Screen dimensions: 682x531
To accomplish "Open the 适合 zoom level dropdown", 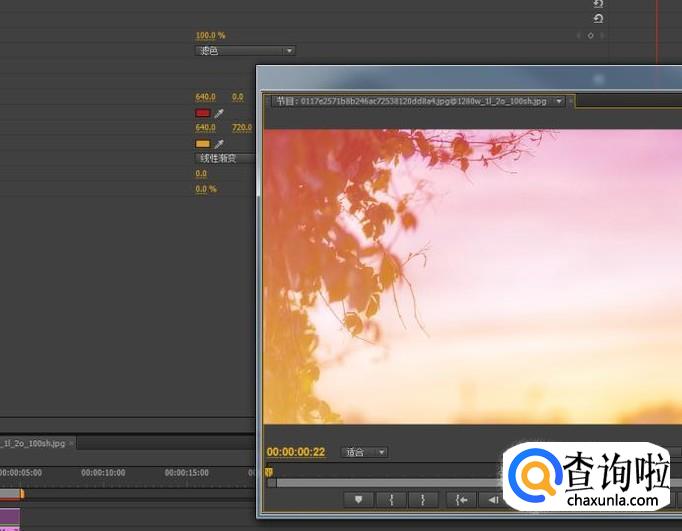I will pyautogui.click(x=364, y=452).
